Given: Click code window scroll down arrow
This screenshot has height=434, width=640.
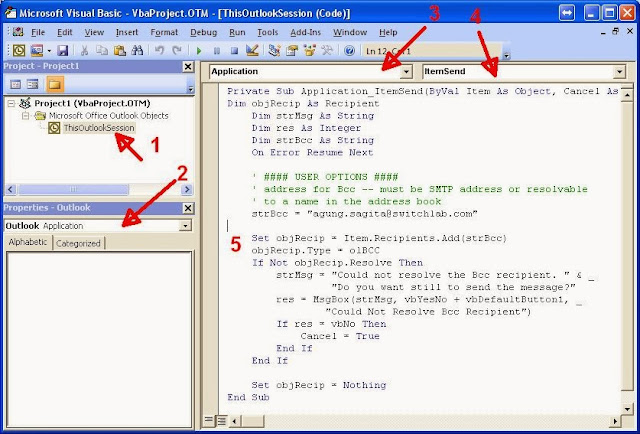Looking at the screenshot, I should (x=627, y=409).
